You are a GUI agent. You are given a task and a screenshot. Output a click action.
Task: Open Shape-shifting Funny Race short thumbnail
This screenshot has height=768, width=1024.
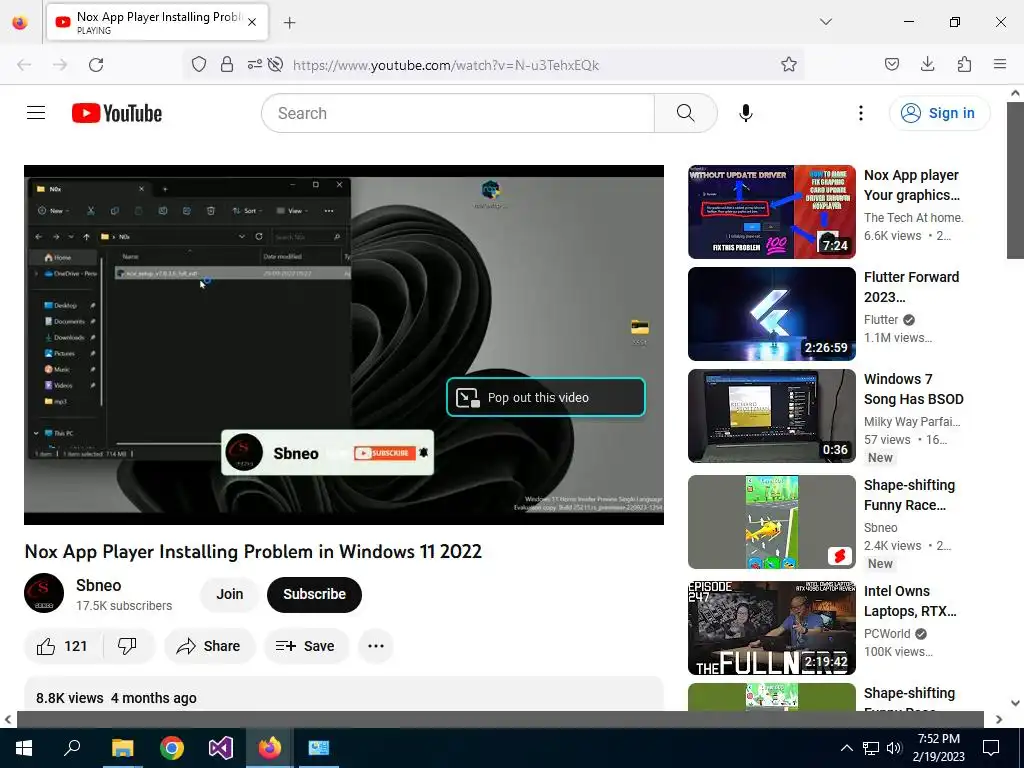(771, 522)
